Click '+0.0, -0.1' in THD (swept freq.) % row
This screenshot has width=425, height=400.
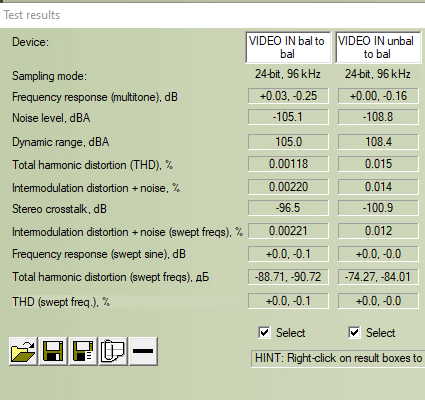click(x=288, y=301)
